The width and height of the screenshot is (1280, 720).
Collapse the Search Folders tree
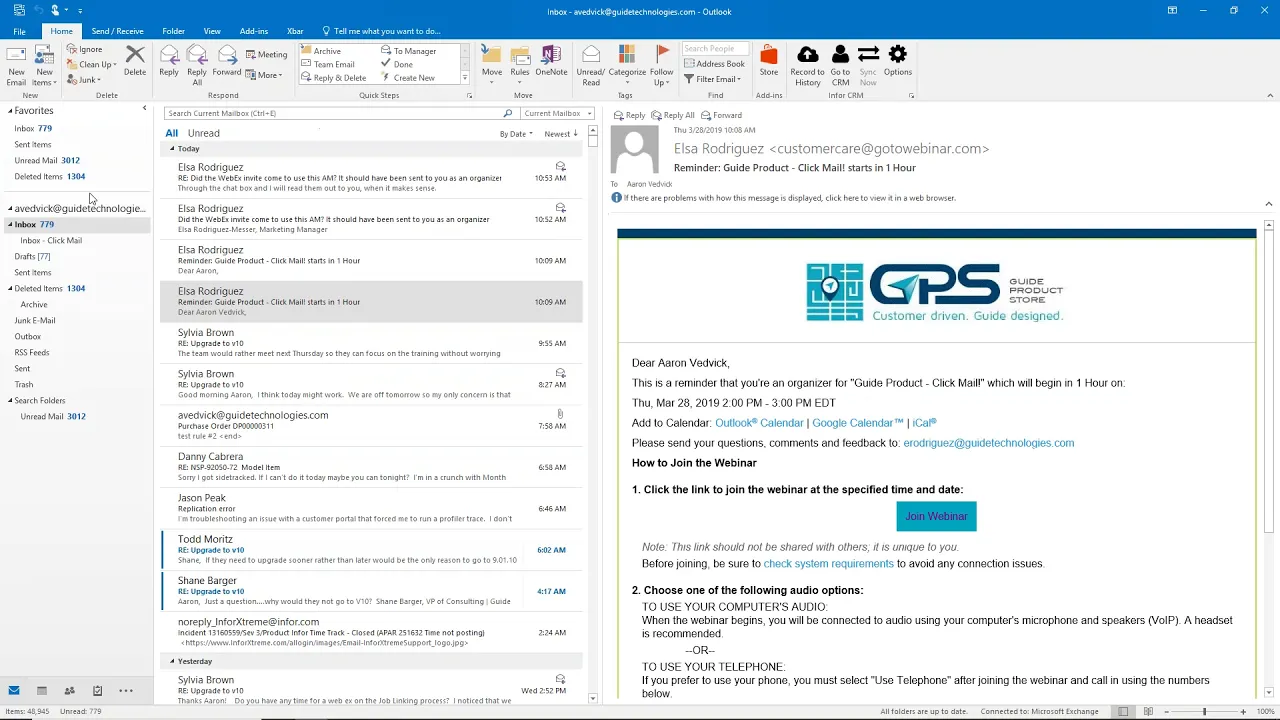pyautogui.click(x=10, y=401)
